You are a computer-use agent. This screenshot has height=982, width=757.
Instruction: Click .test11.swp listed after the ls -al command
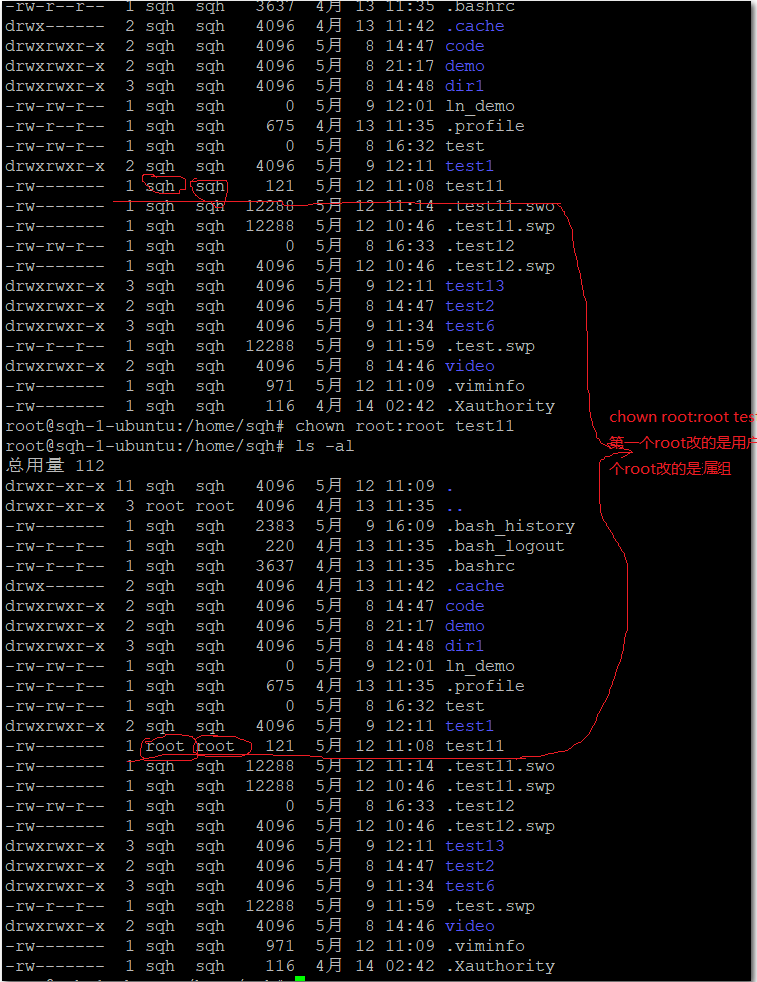(500, 787)
